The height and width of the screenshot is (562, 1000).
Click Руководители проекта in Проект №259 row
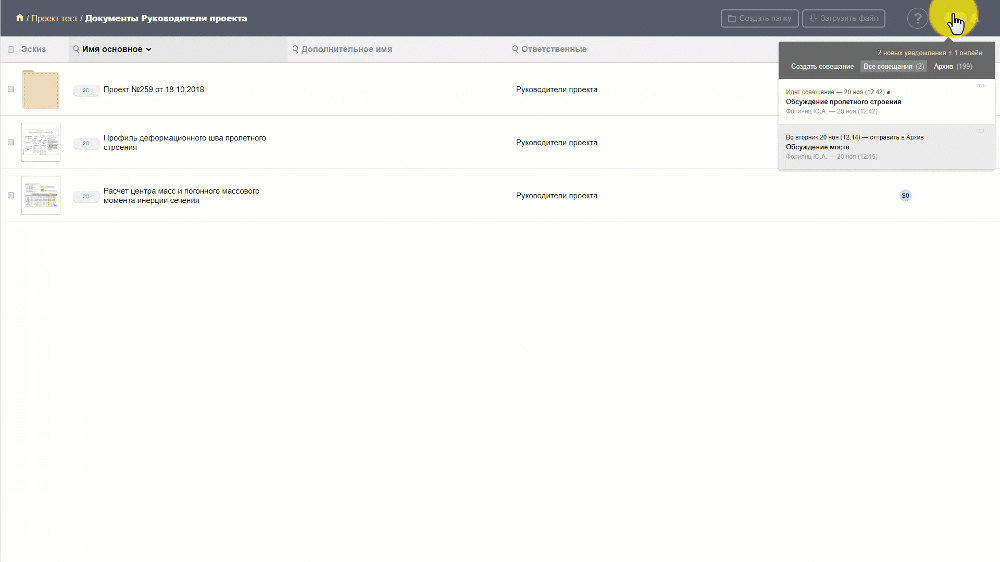[x=557, y=89]
